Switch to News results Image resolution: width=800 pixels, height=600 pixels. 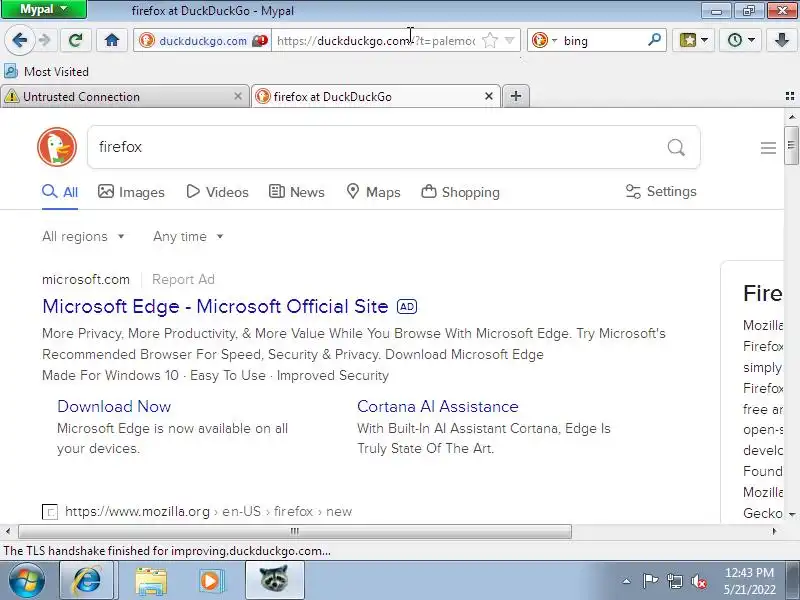[x=296, y=192]
